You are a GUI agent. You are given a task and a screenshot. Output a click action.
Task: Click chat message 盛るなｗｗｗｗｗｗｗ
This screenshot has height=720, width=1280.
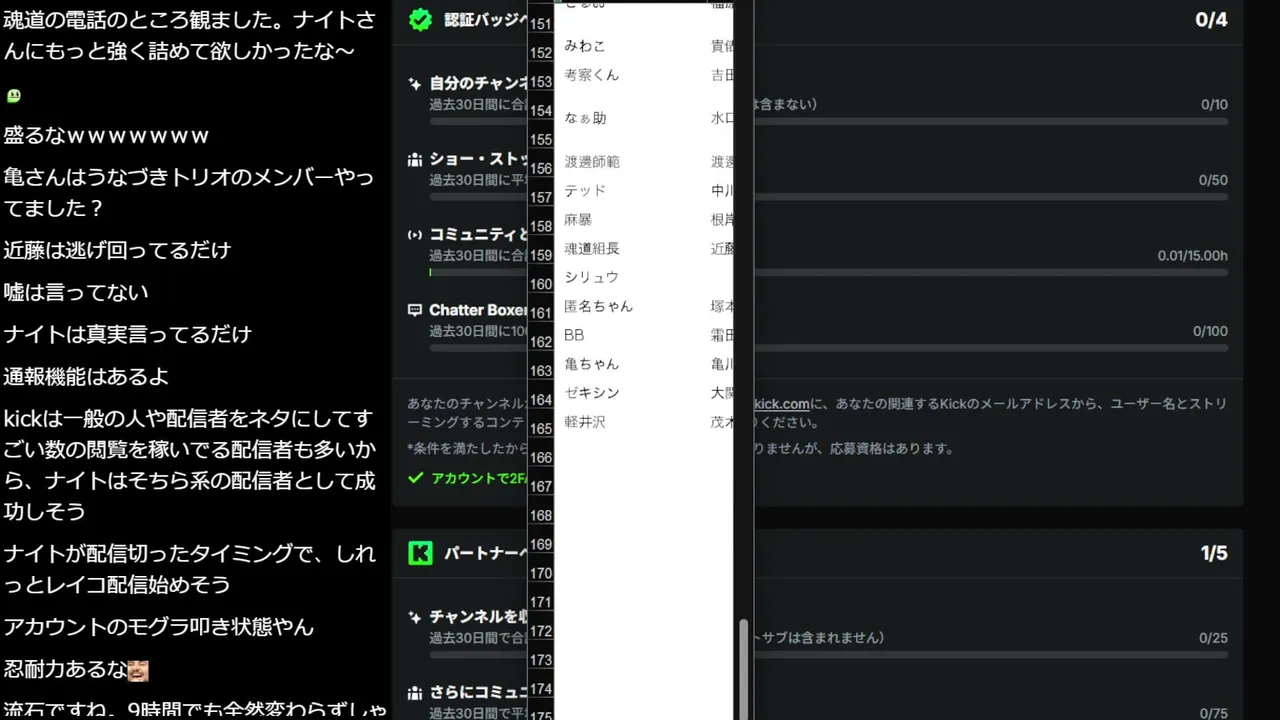click(106, 135)
